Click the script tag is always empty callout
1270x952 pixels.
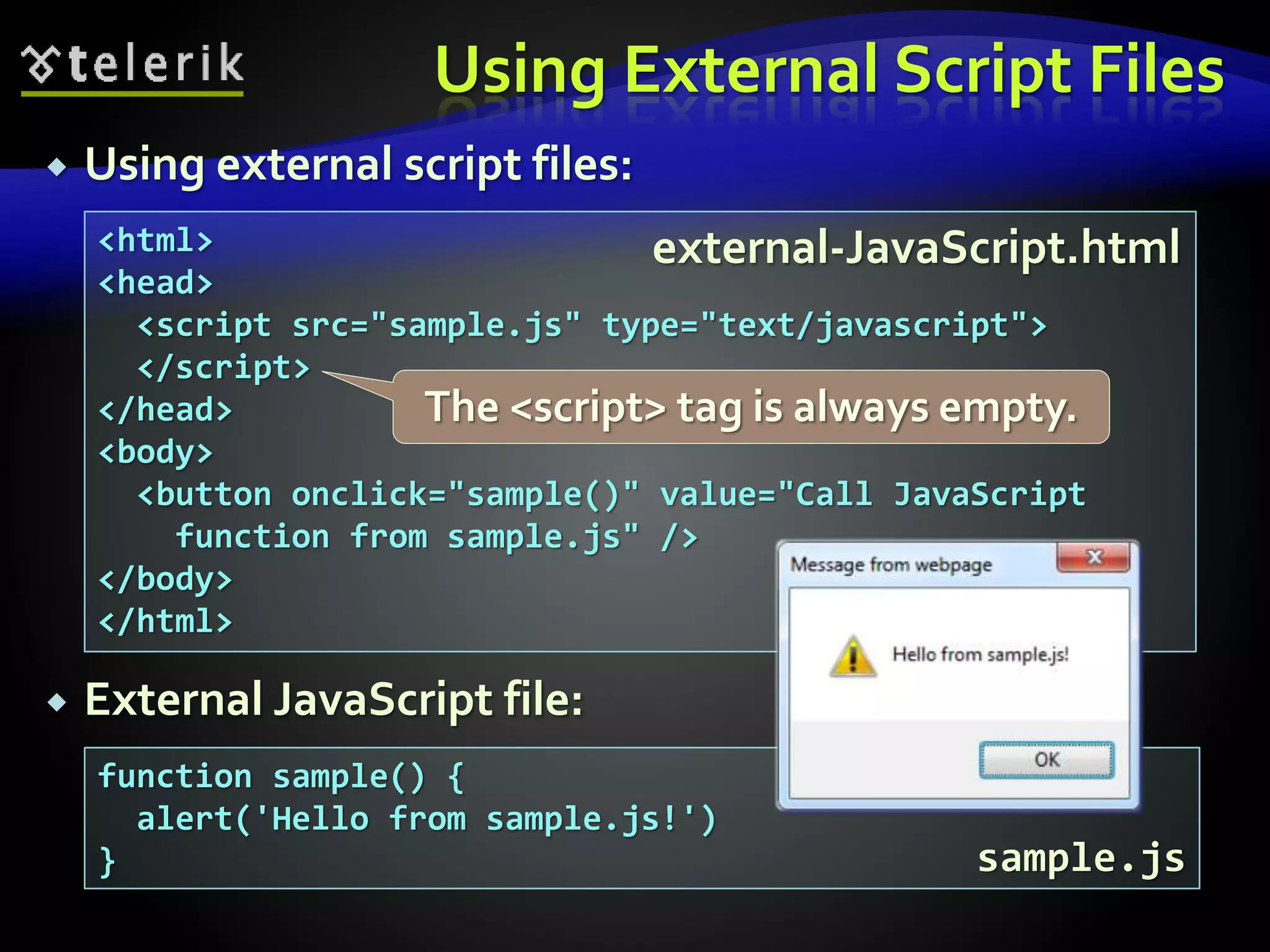750,407
